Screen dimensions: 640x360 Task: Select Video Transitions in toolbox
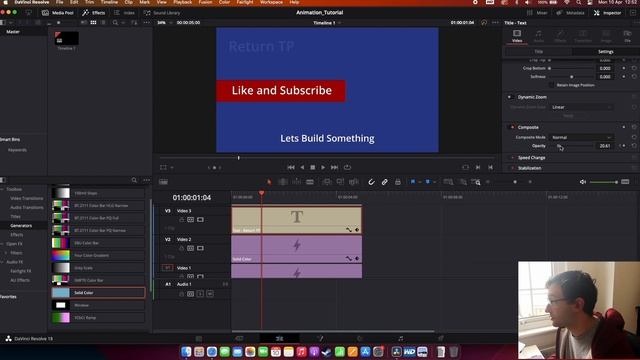[27, 198]
